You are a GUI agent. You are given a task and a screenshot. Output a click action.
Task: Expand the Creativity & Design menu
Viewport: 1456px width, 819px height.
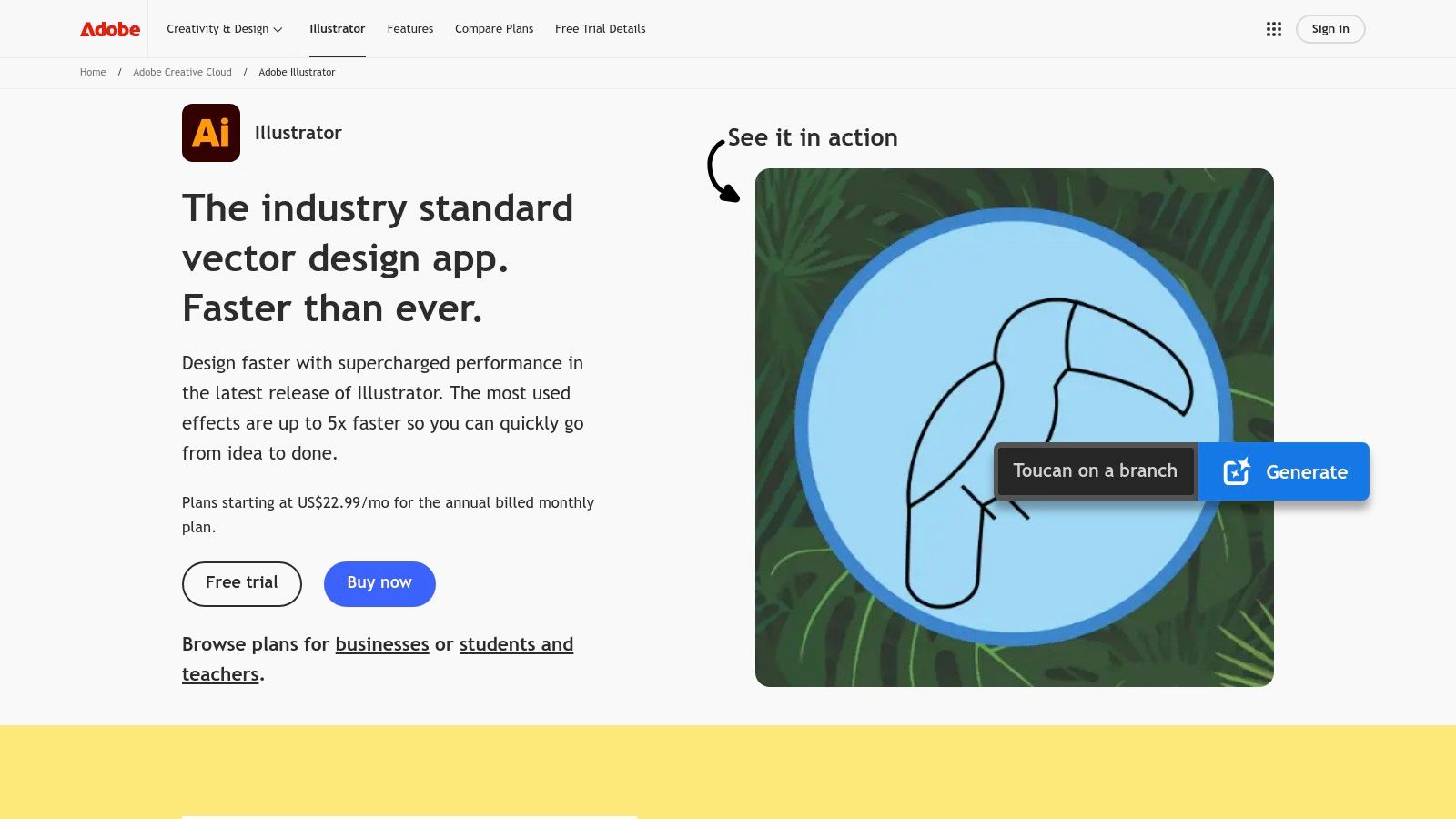(224, 29)
